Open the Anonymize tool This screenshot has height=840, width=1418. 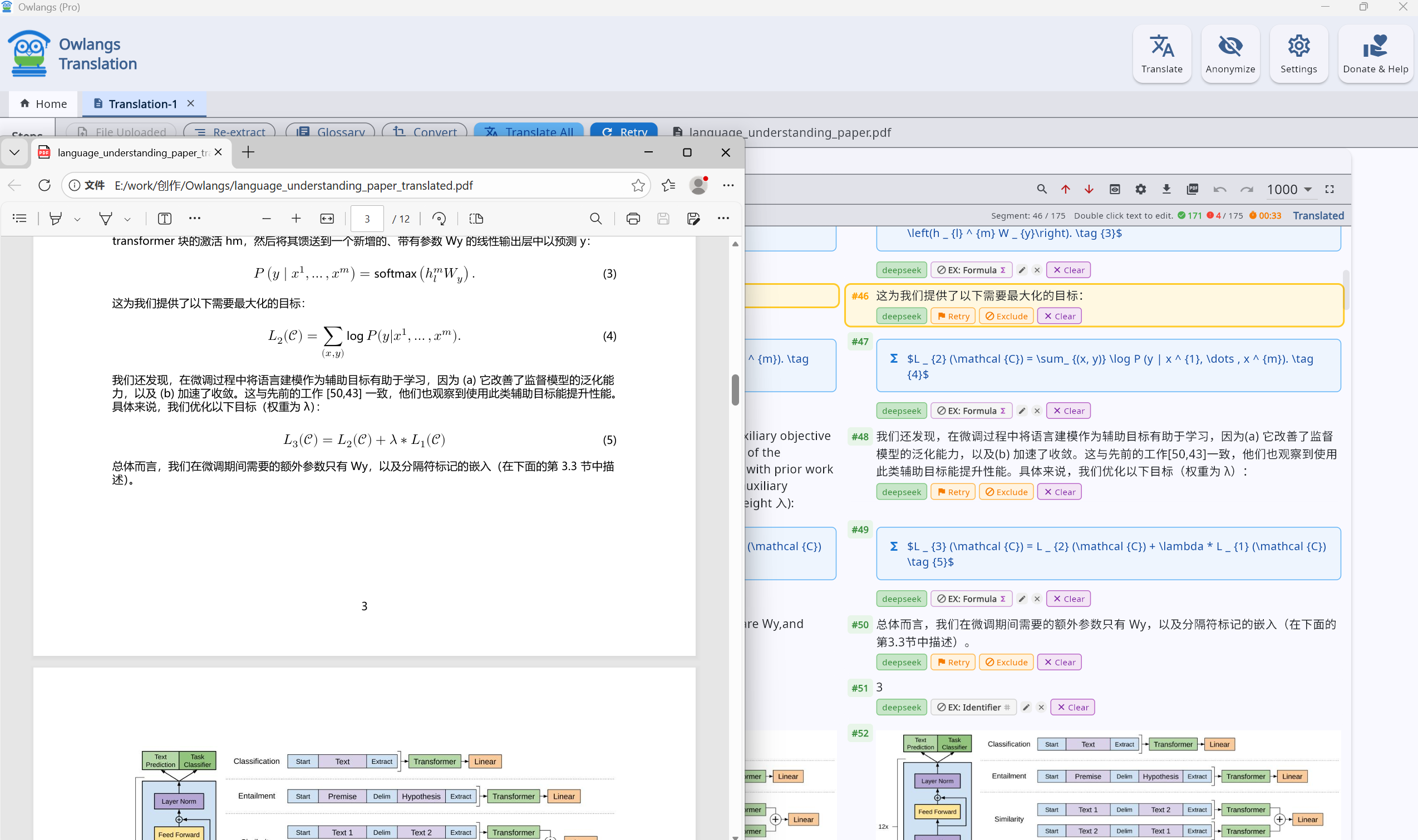point(1230,55)
